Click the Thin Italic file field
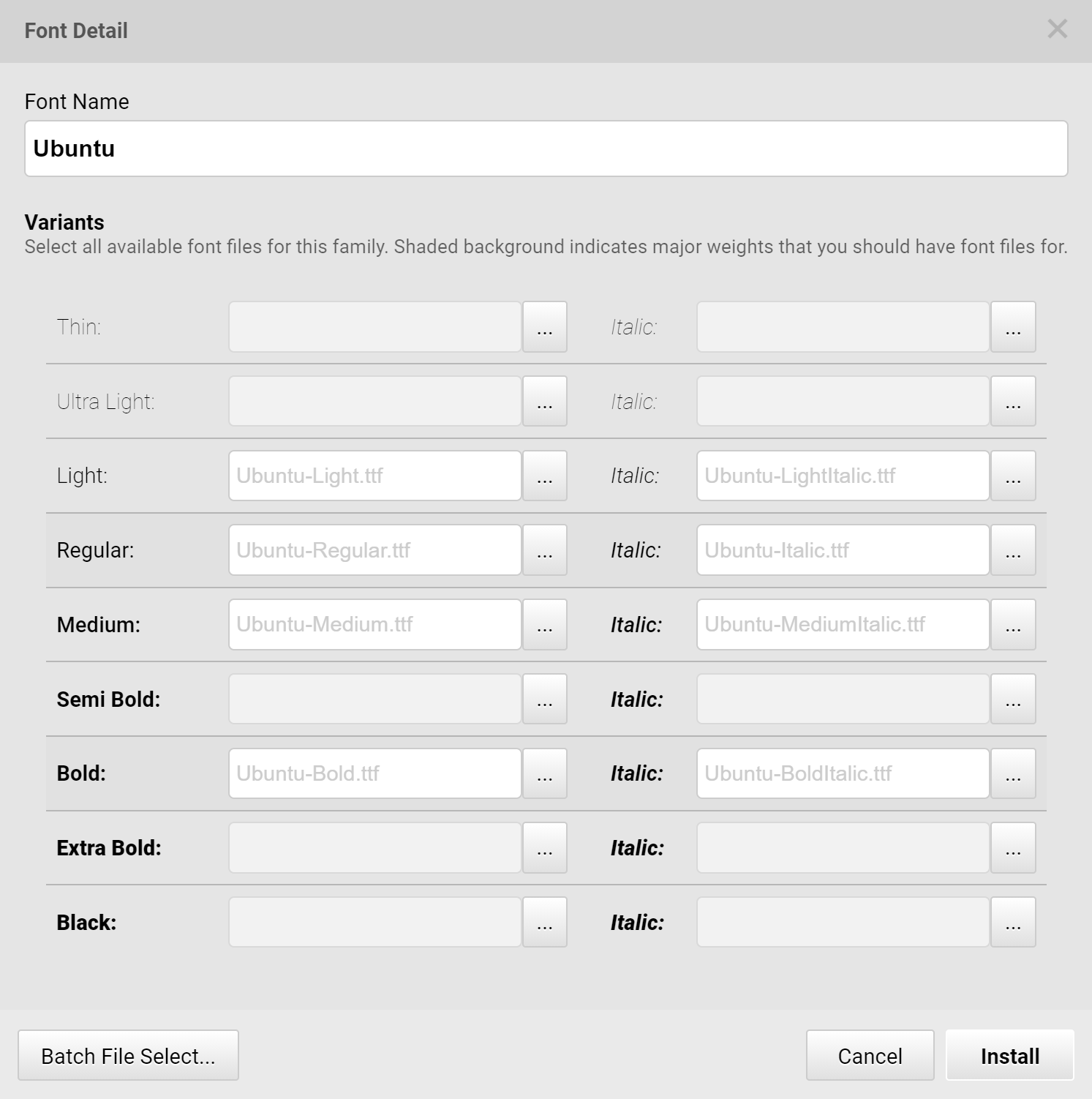The width and height of the screenshot is (1092, 1099). coord(843,327)
